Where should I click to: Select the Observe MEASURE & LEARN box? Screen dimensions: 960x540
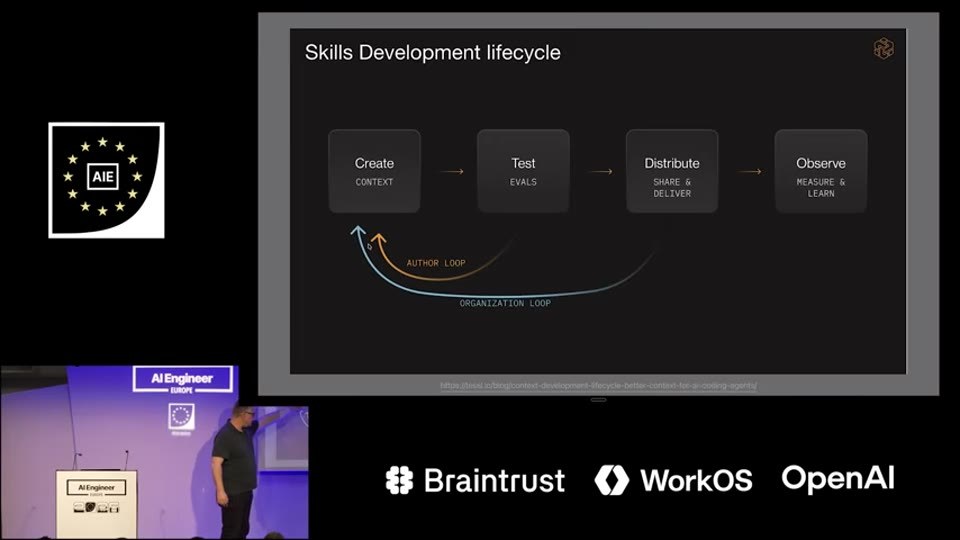(x=820, y=171)
